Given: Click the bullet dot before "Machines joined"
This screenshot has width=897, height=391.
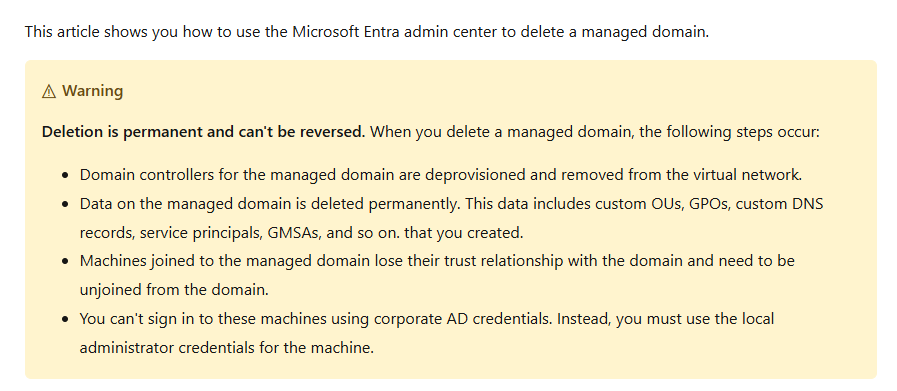Looking at the screenshot, I should 66,261.
